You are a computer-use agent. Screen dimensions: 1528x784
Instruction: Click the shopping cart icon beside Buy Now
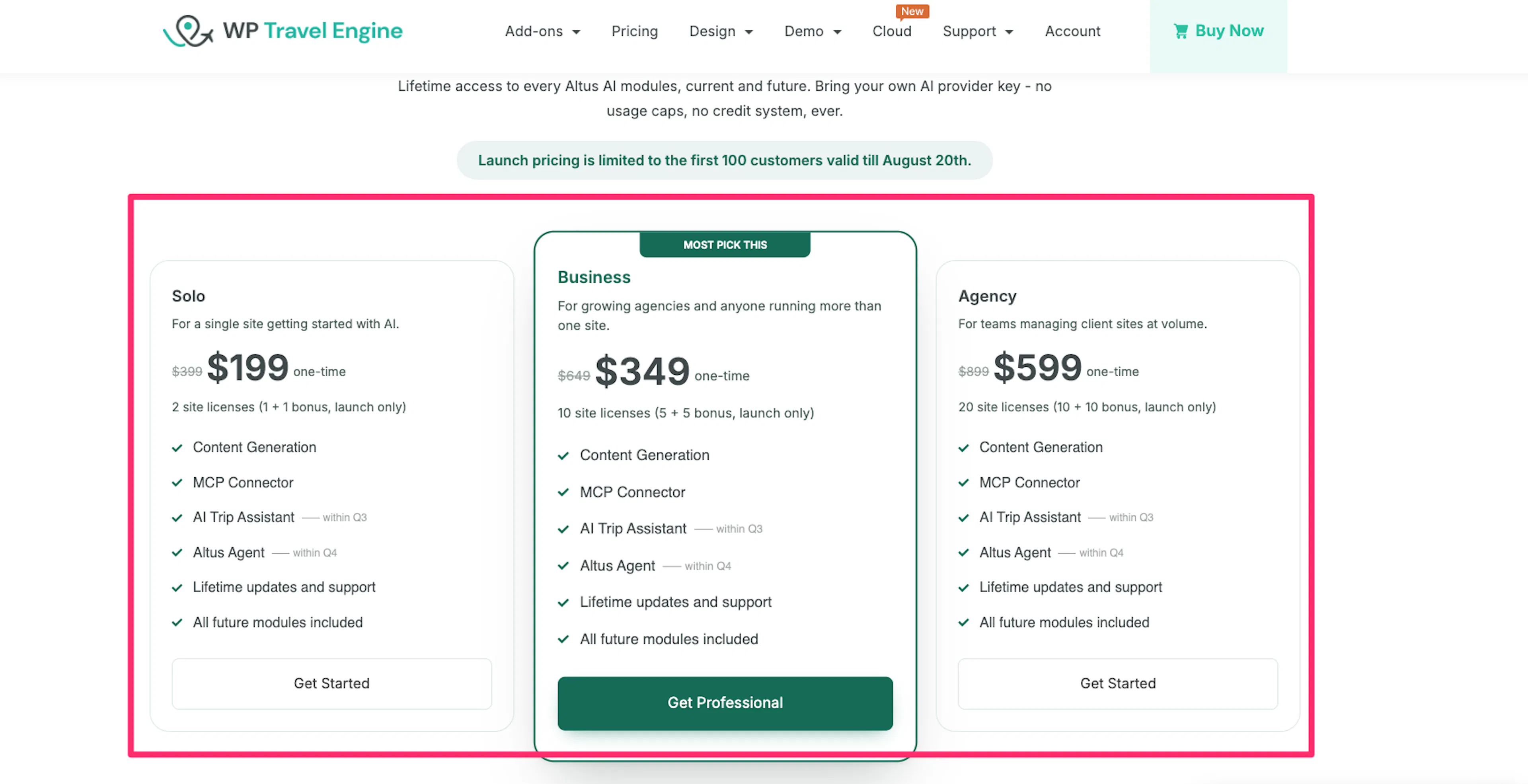(x=1180, y=31)
